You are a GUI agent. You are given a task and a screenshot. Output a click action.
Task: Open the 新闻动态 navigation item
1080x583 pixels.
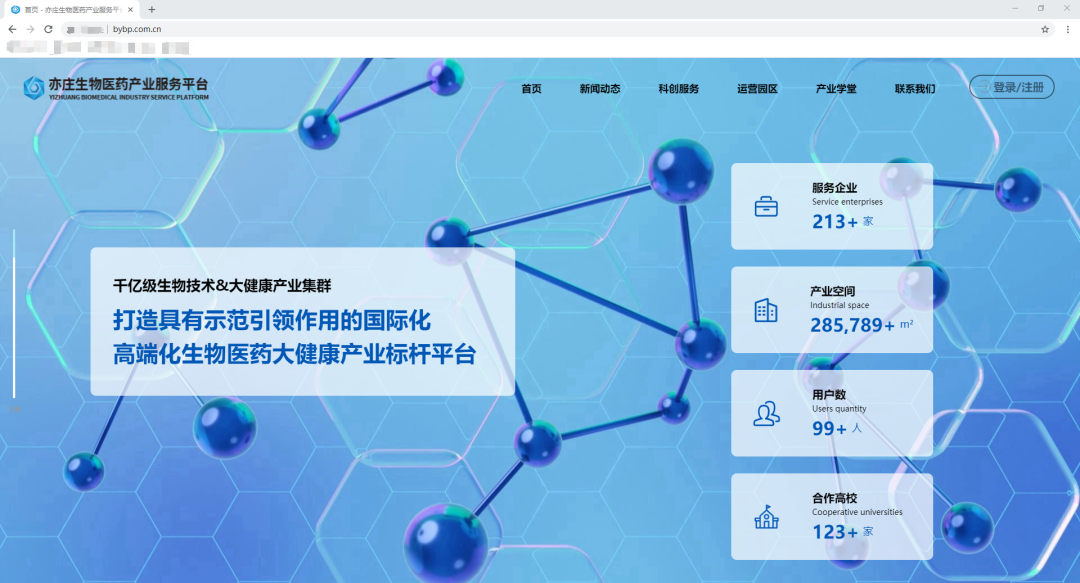pos(600,88)
